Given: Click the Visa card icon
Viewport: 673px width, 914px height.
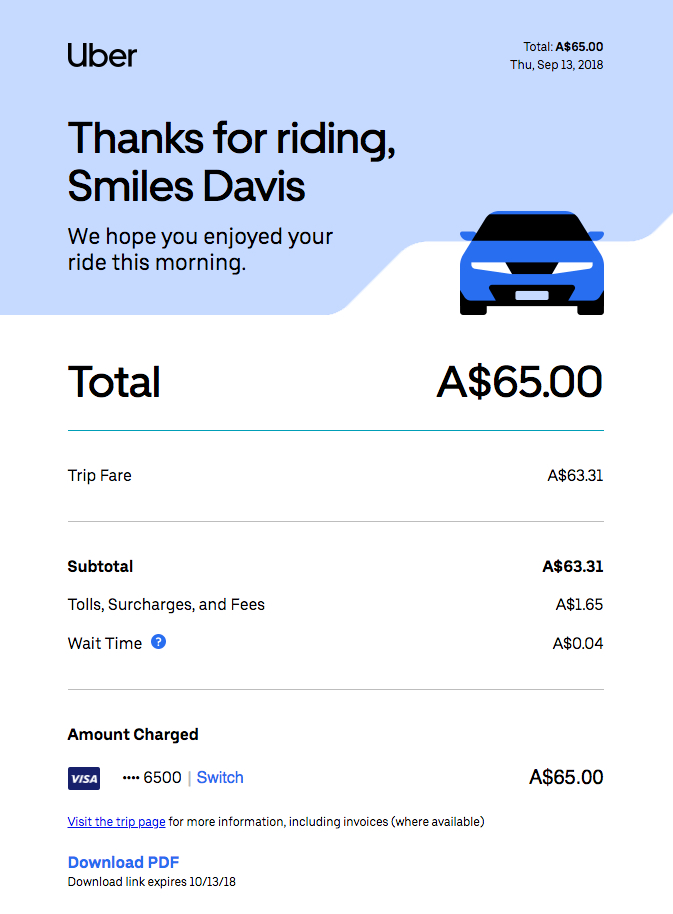Looking at the screenshot, I should click(x=84, y=778).
